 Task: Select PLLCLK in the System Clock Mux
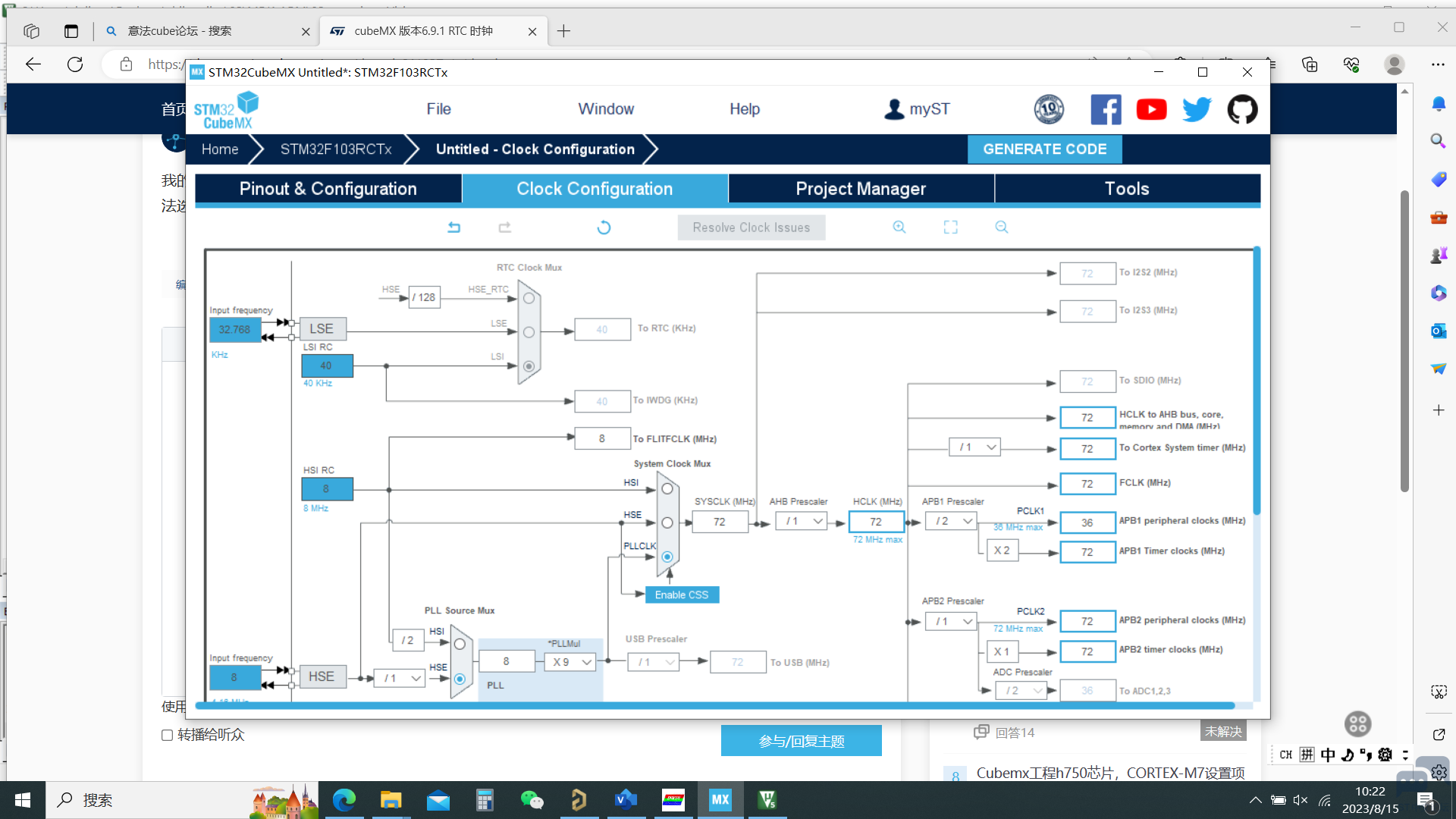pos(667,557)
